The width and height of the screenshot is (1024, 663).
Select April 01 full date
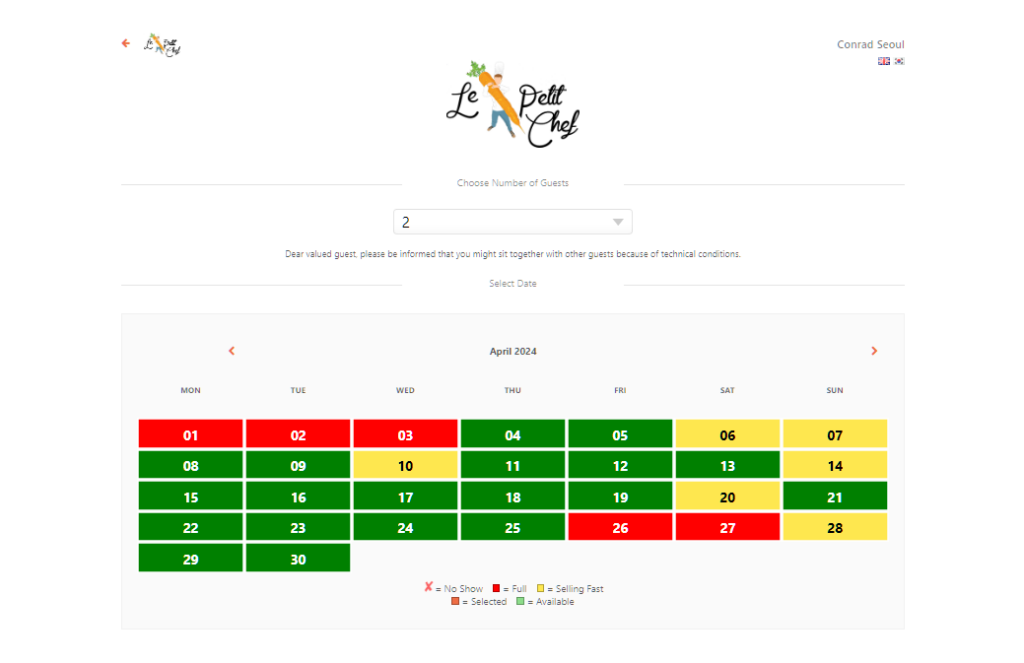click(191, 434)
